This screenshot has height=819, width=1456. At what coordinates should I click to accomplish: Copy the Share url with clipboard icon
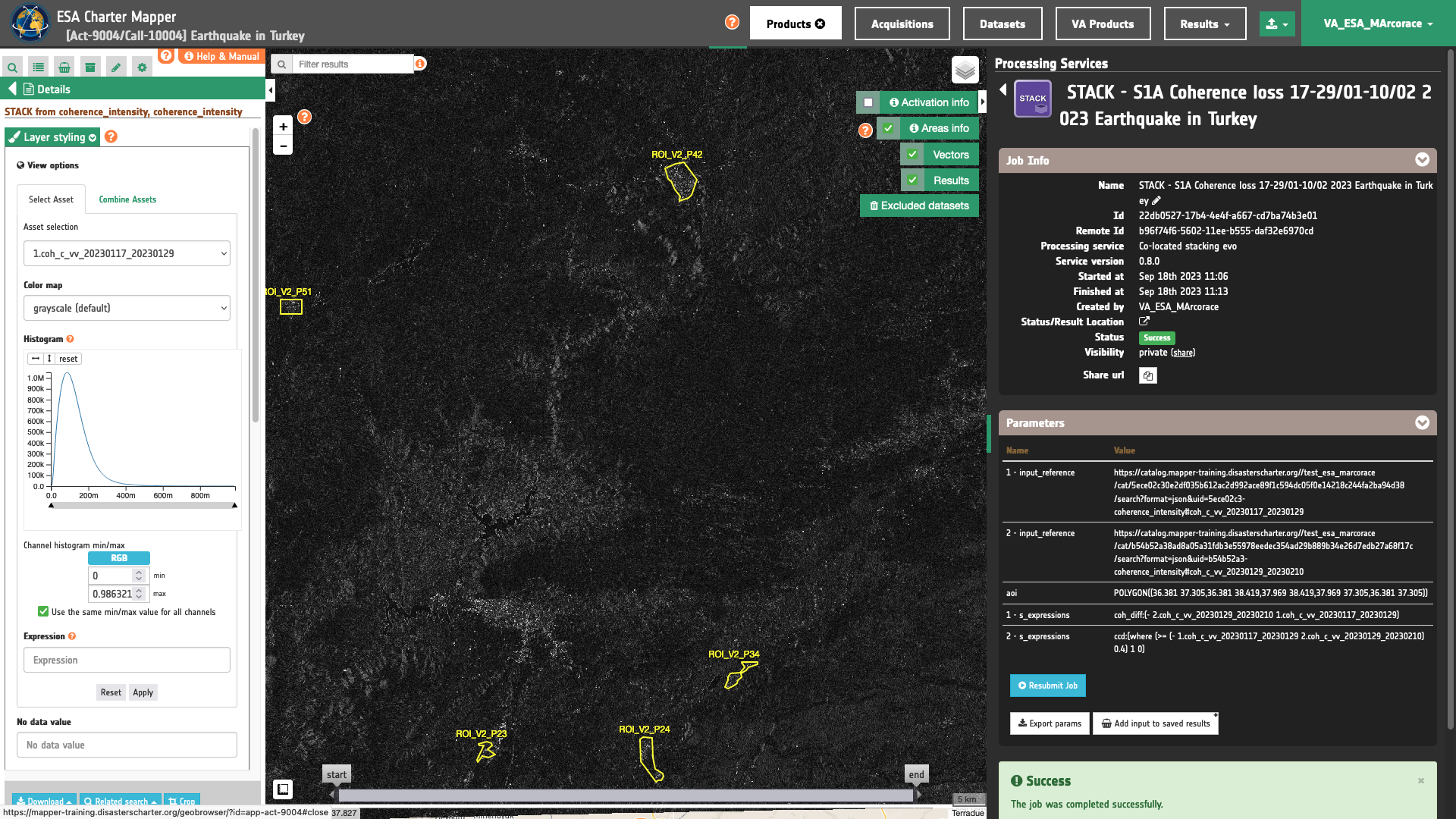tap(1148, 375)
